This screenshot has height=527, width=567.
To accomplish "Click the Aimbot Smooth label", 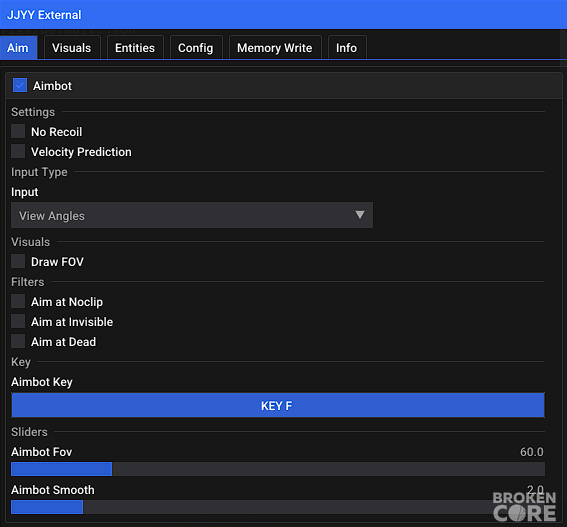I will point(53,490).
